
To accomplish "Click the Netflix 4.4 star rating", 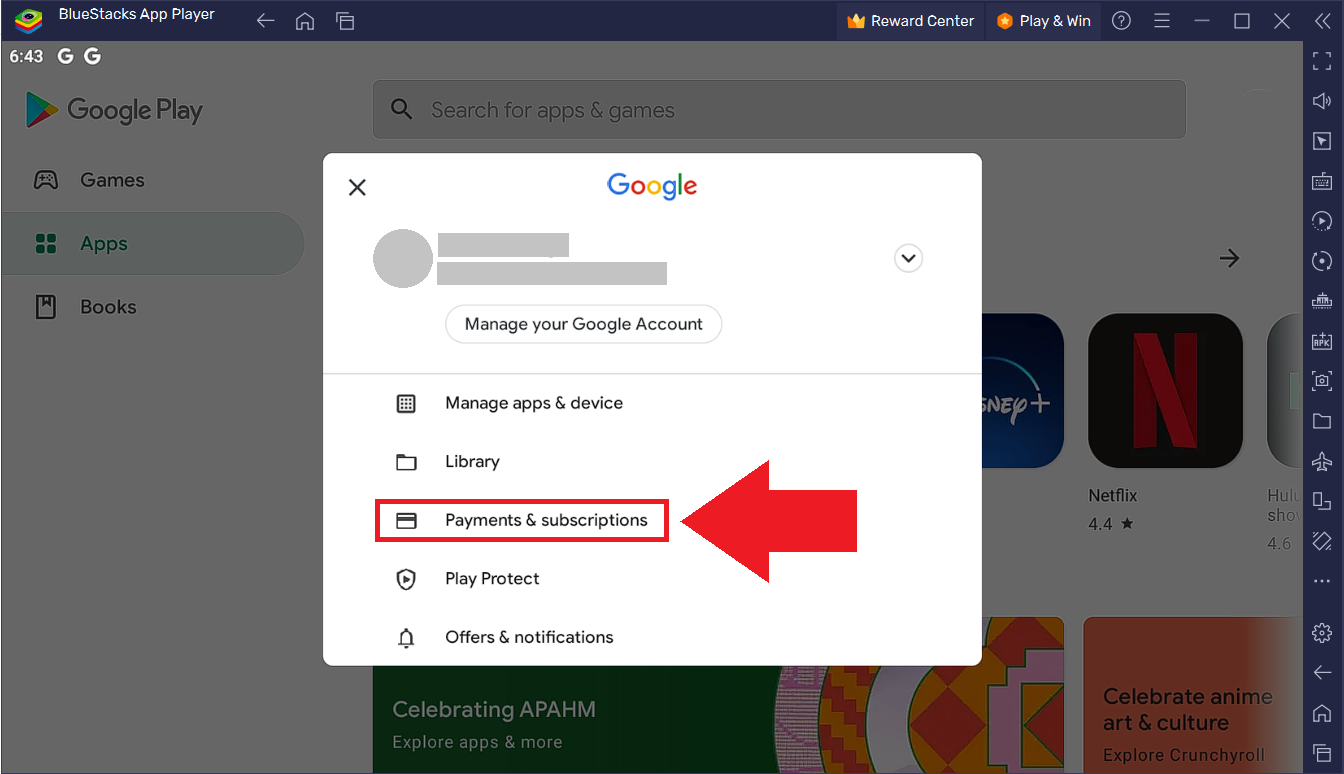I will tap(1111, 524).
